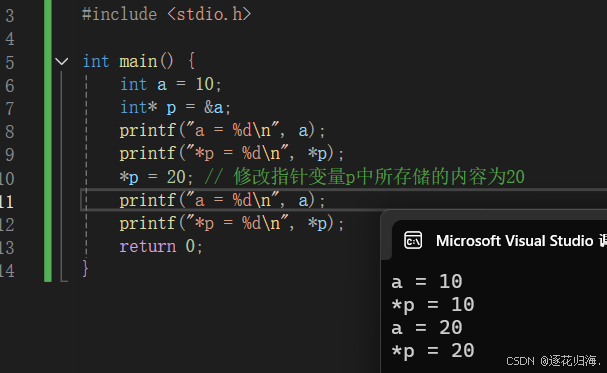Viewport: 607px width, 373px height.
Task: Click line number 6 in gutter
Action: click(10, 86)
